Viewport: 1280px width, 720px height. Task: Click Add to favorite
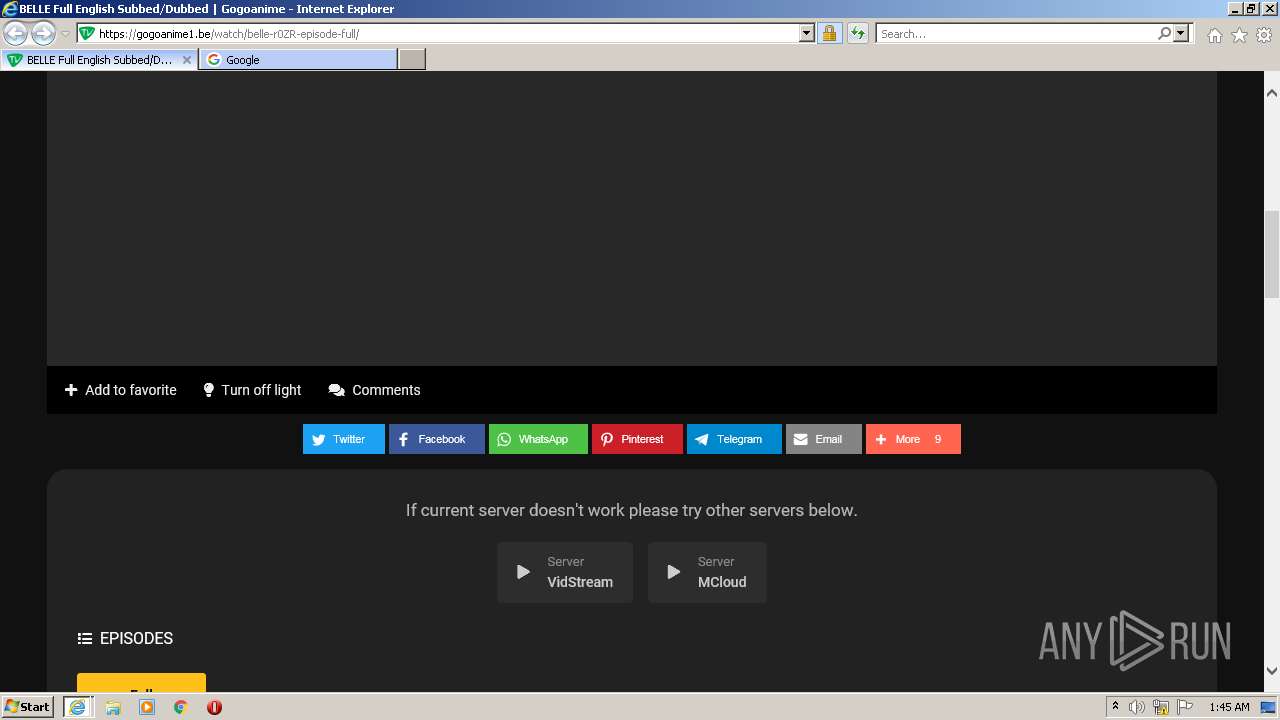(x=120, y=390)
